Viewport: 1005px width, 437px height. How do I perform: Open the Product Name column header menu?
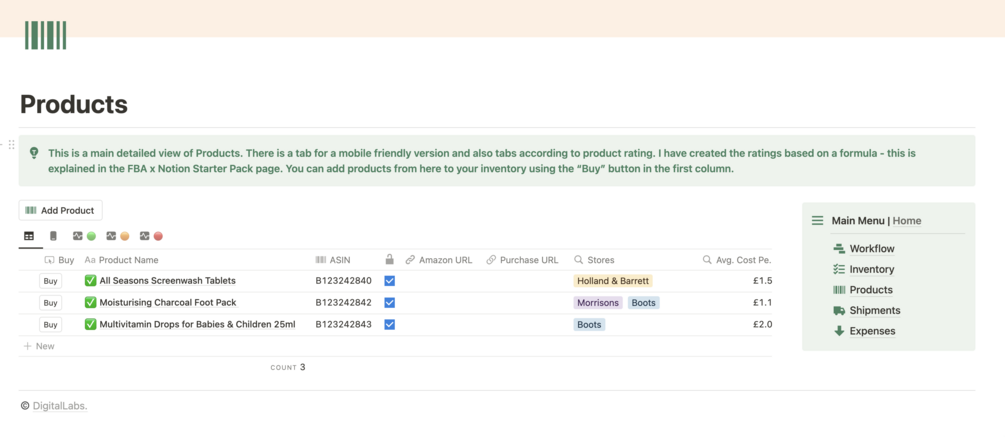click(x=122, y=260)
